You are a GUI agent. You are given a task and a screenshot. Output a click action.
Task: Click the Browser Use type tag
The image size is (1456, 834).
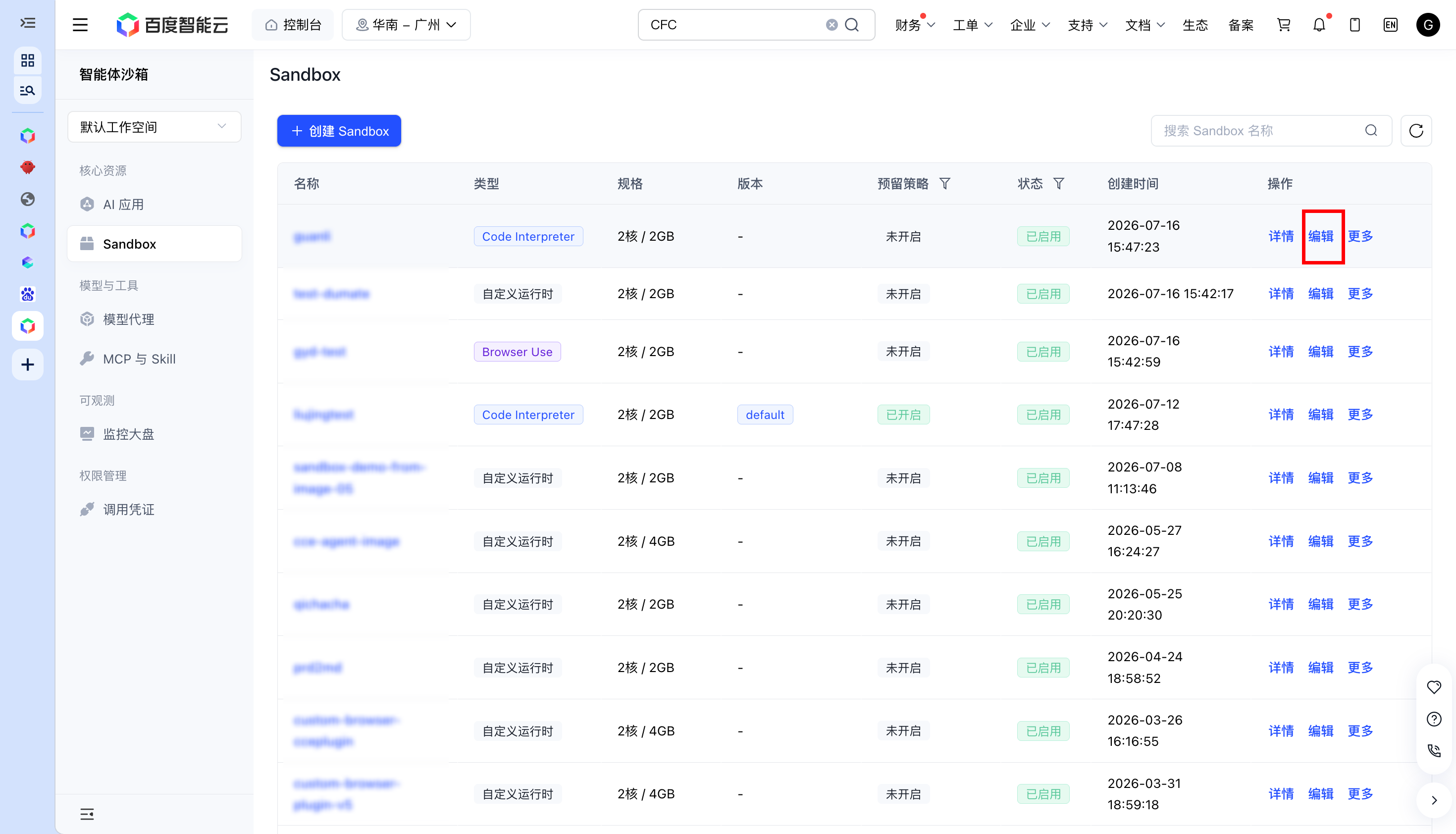click(517, 352)
